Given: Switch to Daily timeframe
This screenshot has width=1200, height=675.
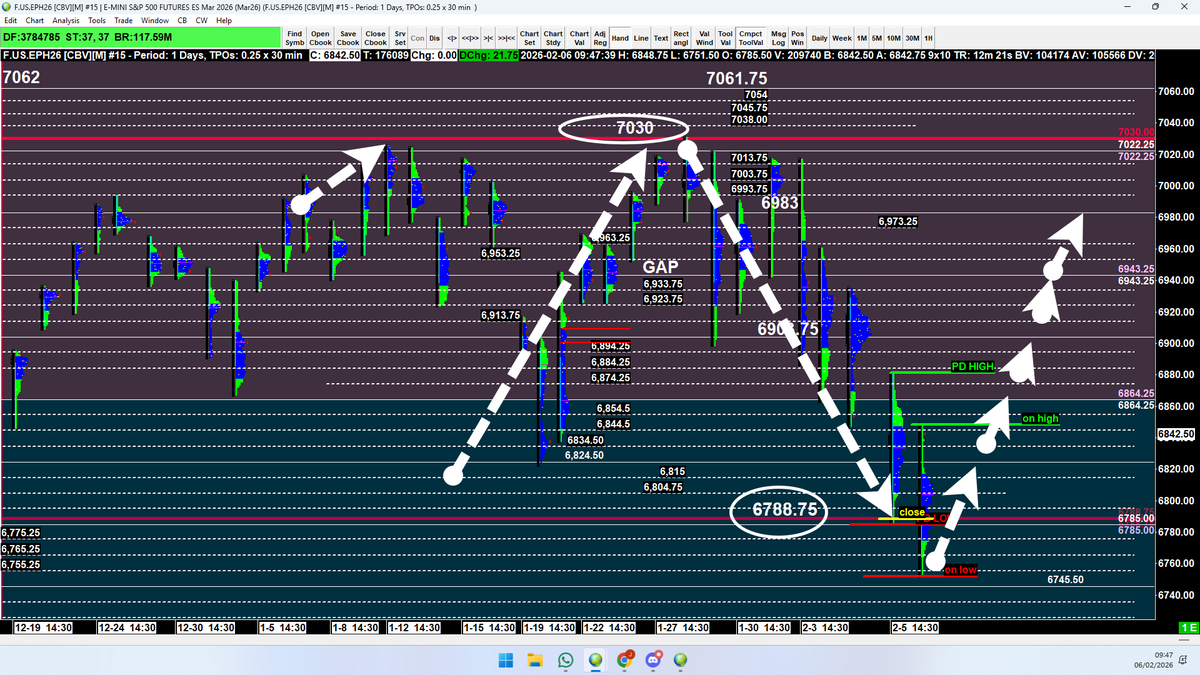Looking at the screenshot, I should tap(819, 38).
